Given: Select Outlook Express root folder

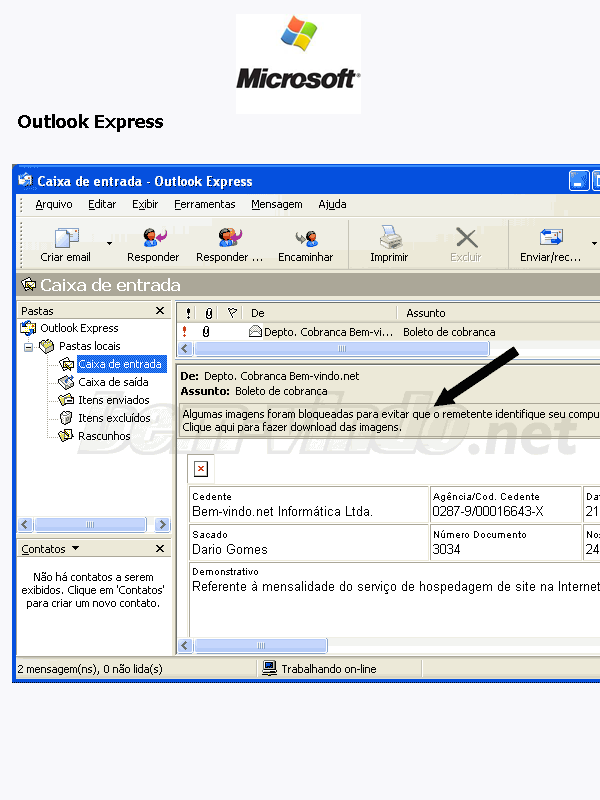Looking at the screenshot, I should 79,328.
